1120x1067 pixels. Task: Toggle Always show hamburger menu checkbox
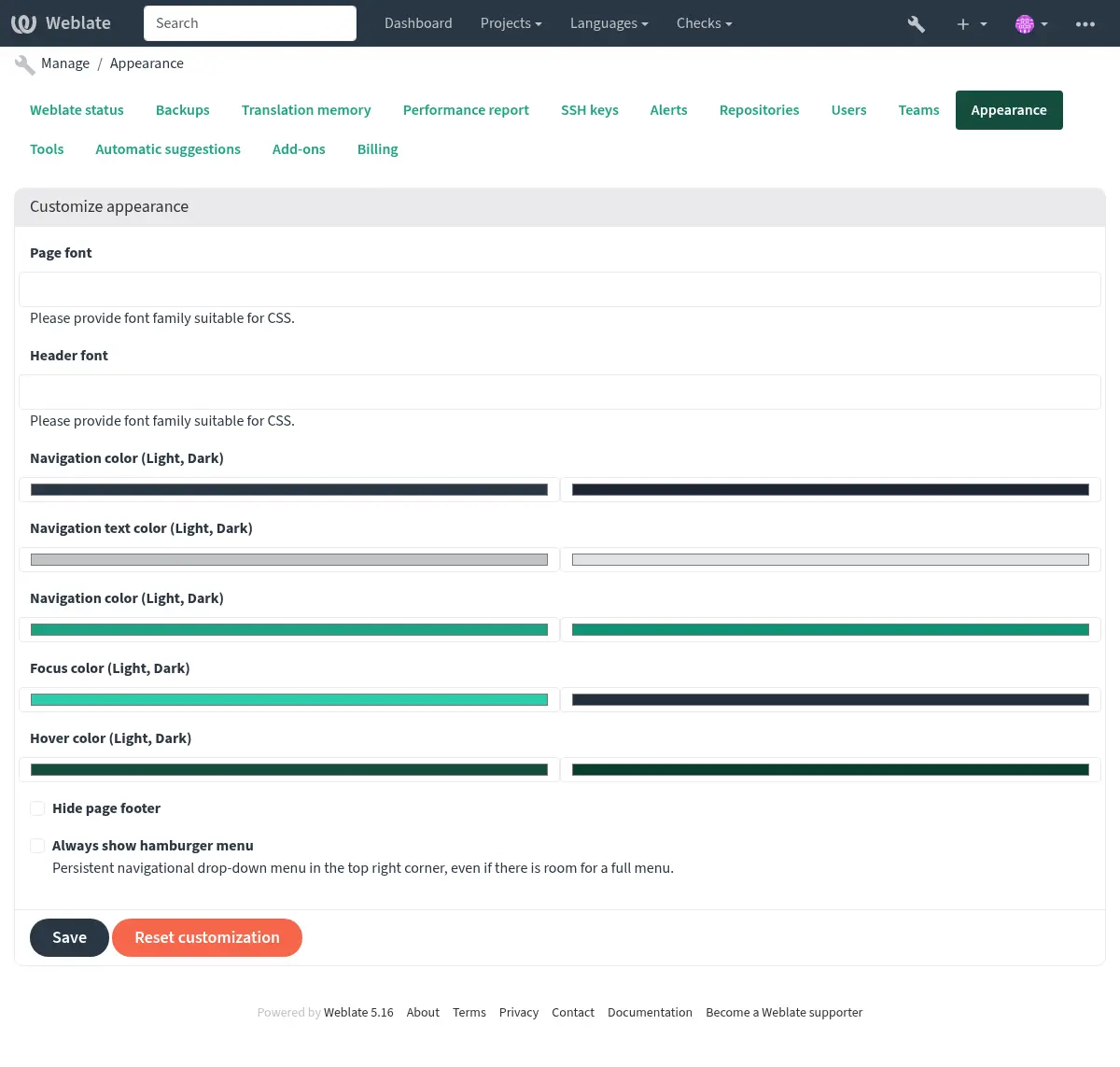(x=37, y=846)
